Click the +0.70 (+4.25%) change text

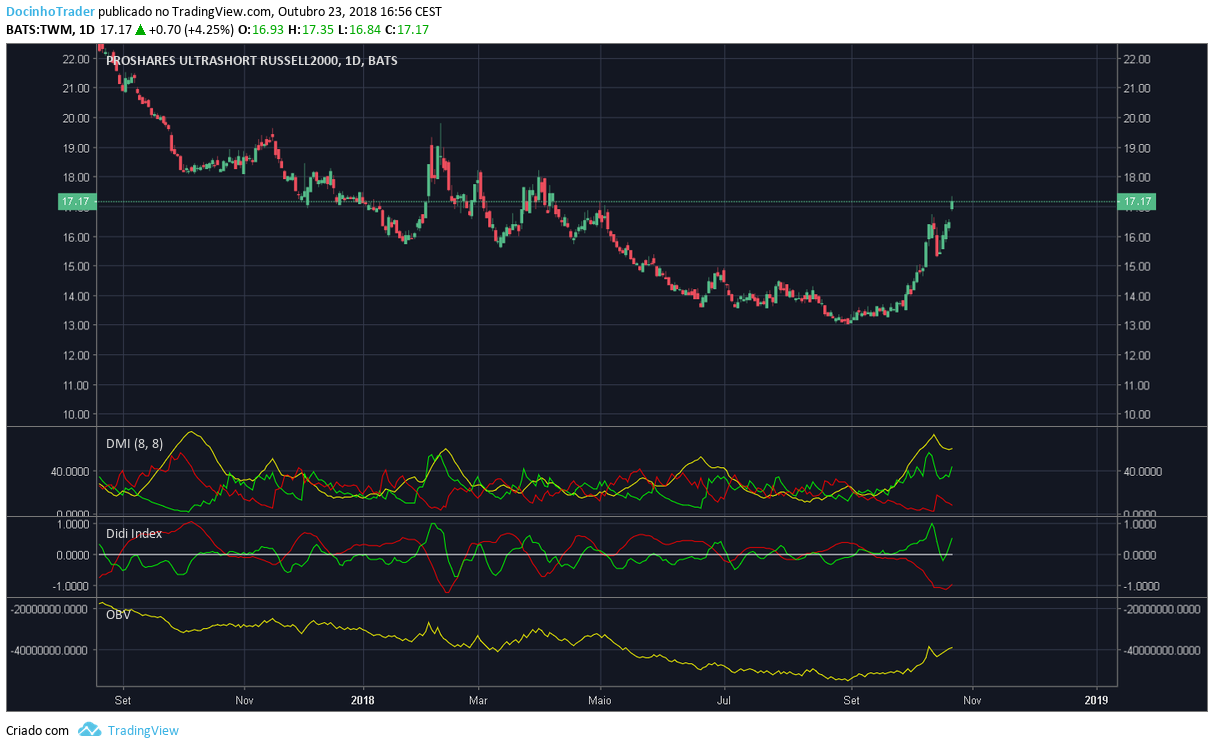192,30
